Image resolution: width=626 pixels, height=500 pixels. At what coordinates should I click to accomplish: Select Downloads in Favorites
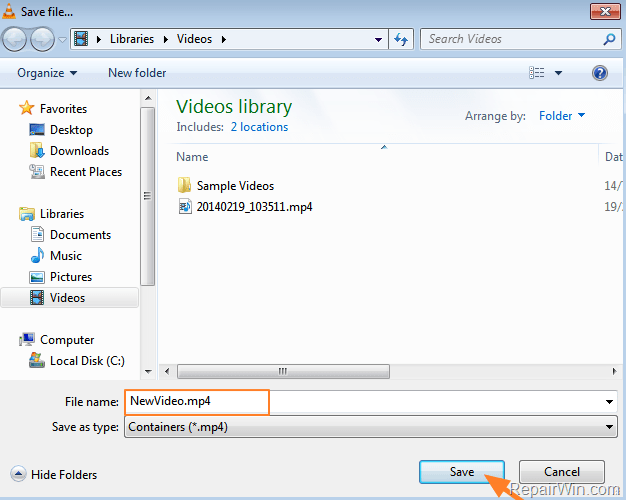(x=79, y=151)
